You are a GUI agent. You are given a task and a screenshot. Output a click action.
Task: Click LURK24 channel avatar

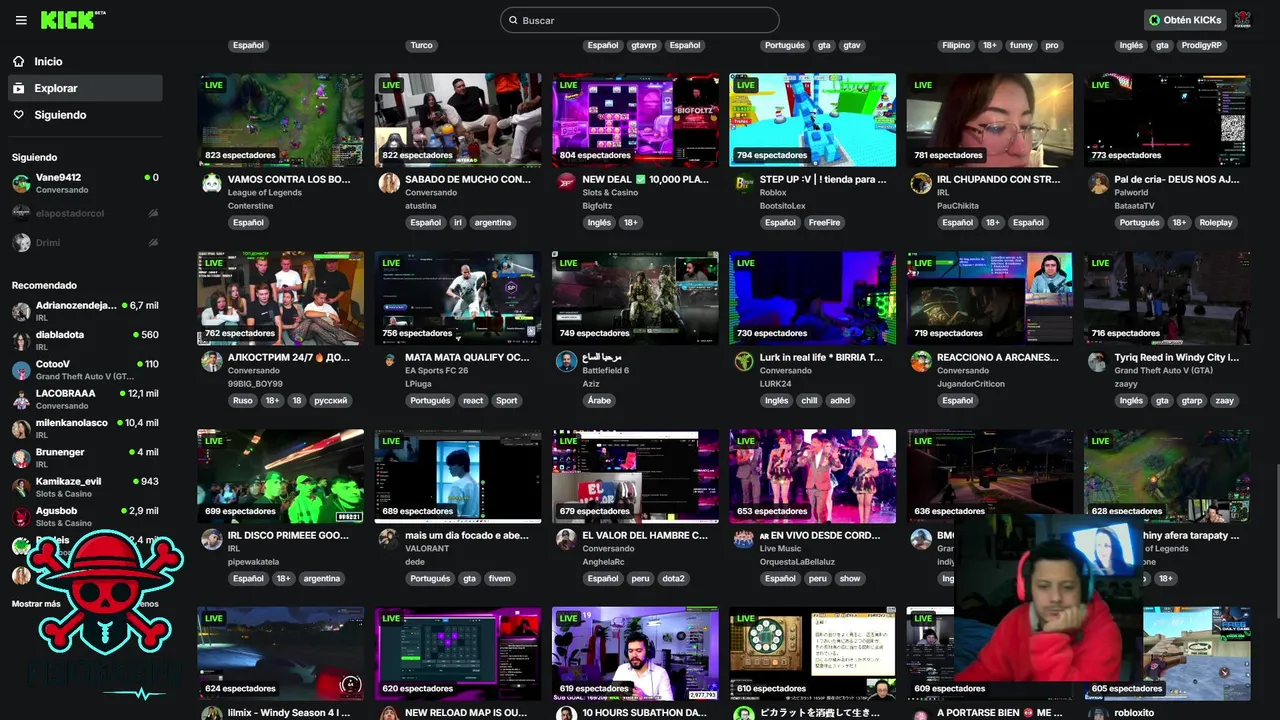pyautogui.click(x=744, y=361)
